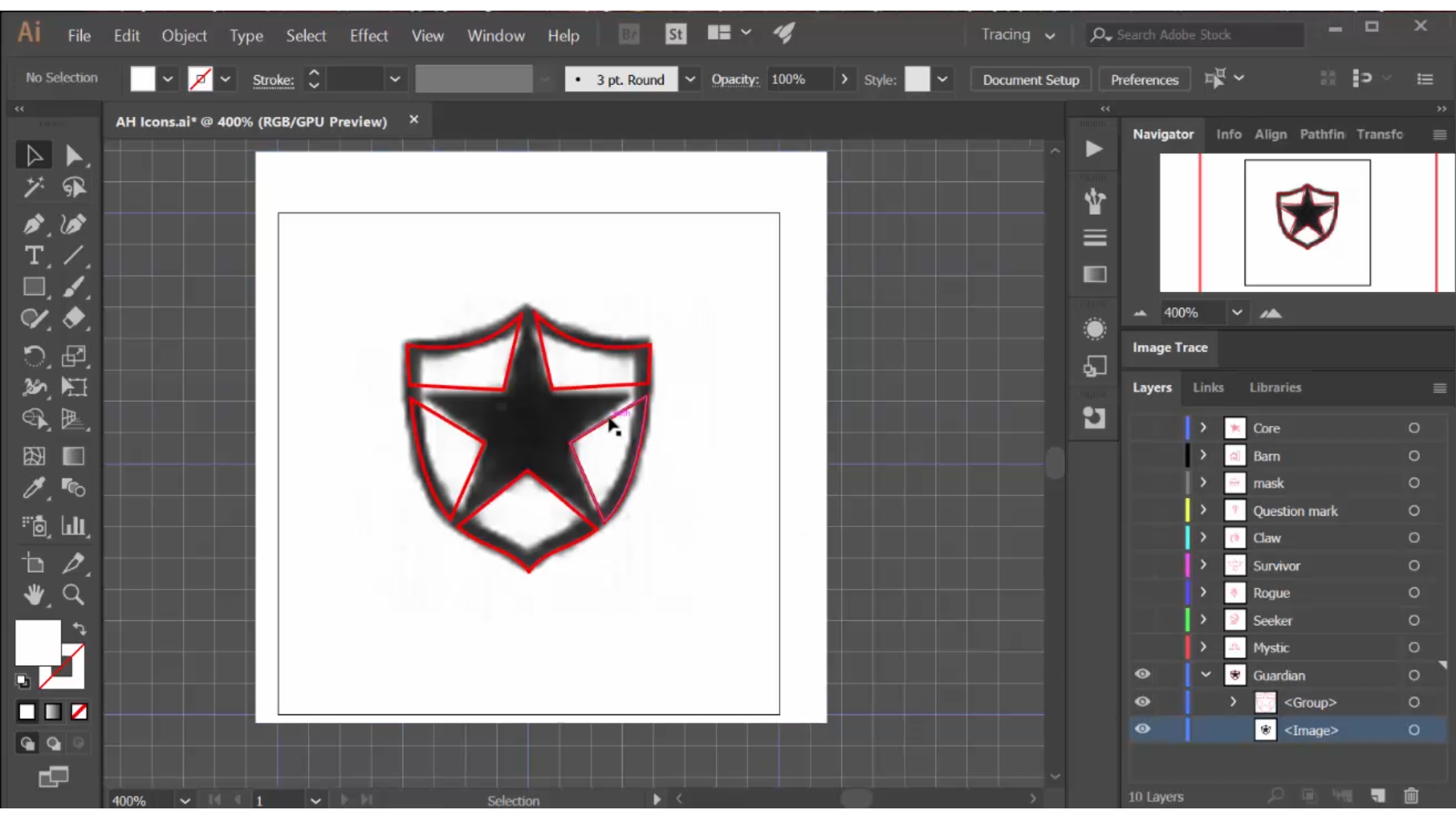The height and width of the screenshot is (819, 1456).
Task: Hide the Group inside Guardian
Action: [x=1144, y=701]
